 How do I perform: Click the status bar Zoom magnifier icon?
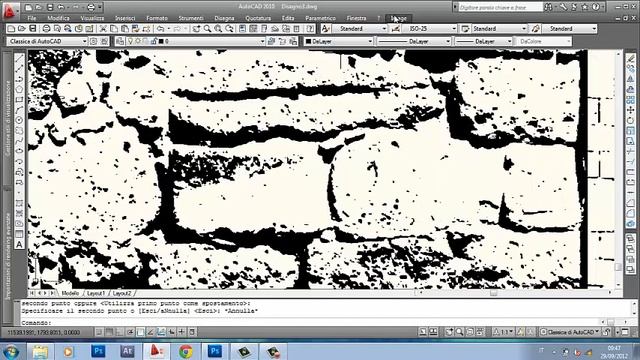pyautogui.click(x=459, y=332)
